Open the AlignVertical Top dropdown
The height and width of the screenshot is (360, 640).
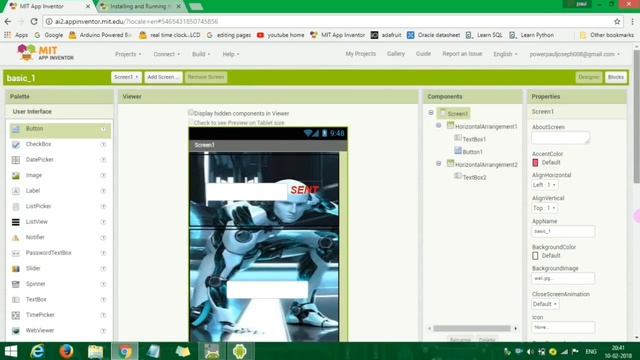[545, 208]
